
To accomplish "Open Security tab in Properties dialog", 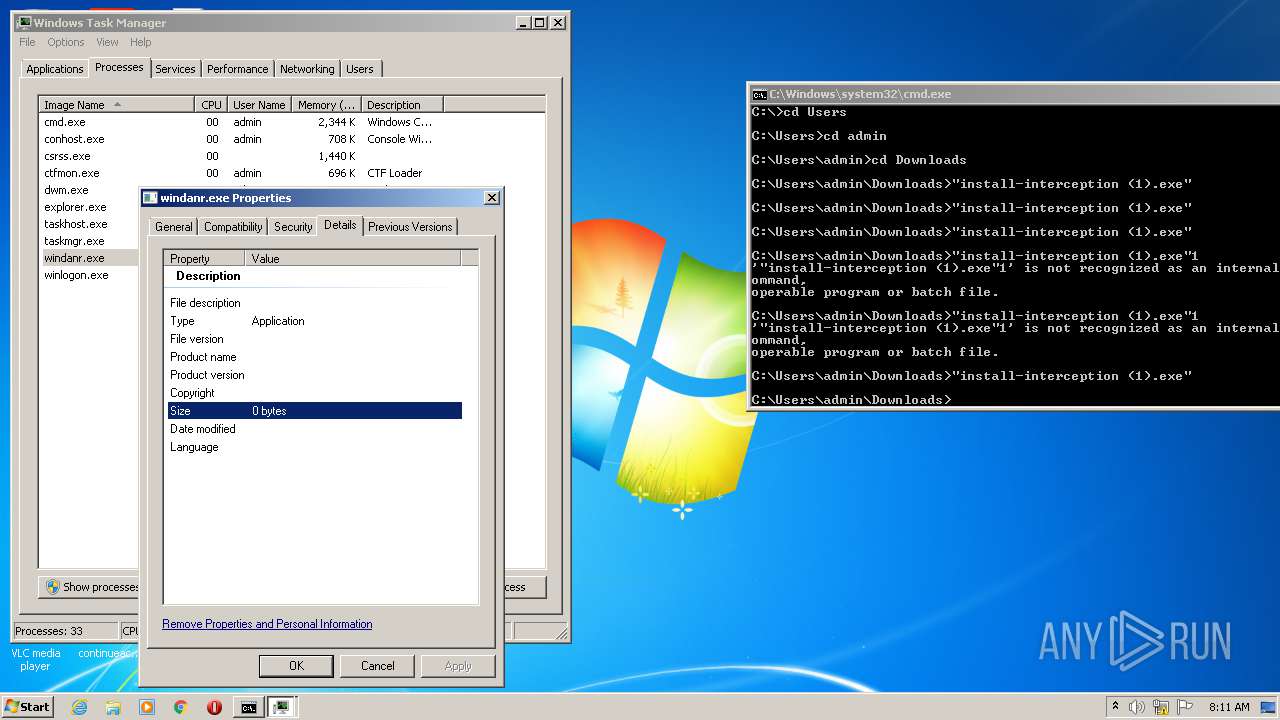I will point(293,227).
